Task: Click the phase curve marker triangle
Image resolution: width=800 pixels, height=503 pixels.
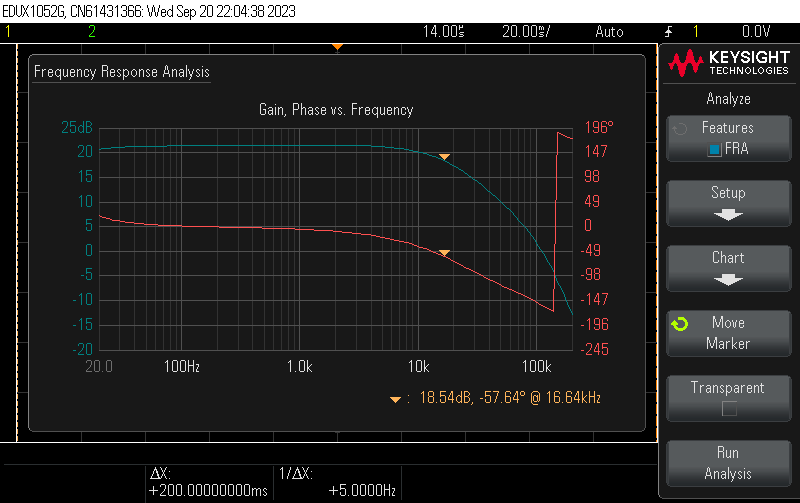Action: click(444, 253)
